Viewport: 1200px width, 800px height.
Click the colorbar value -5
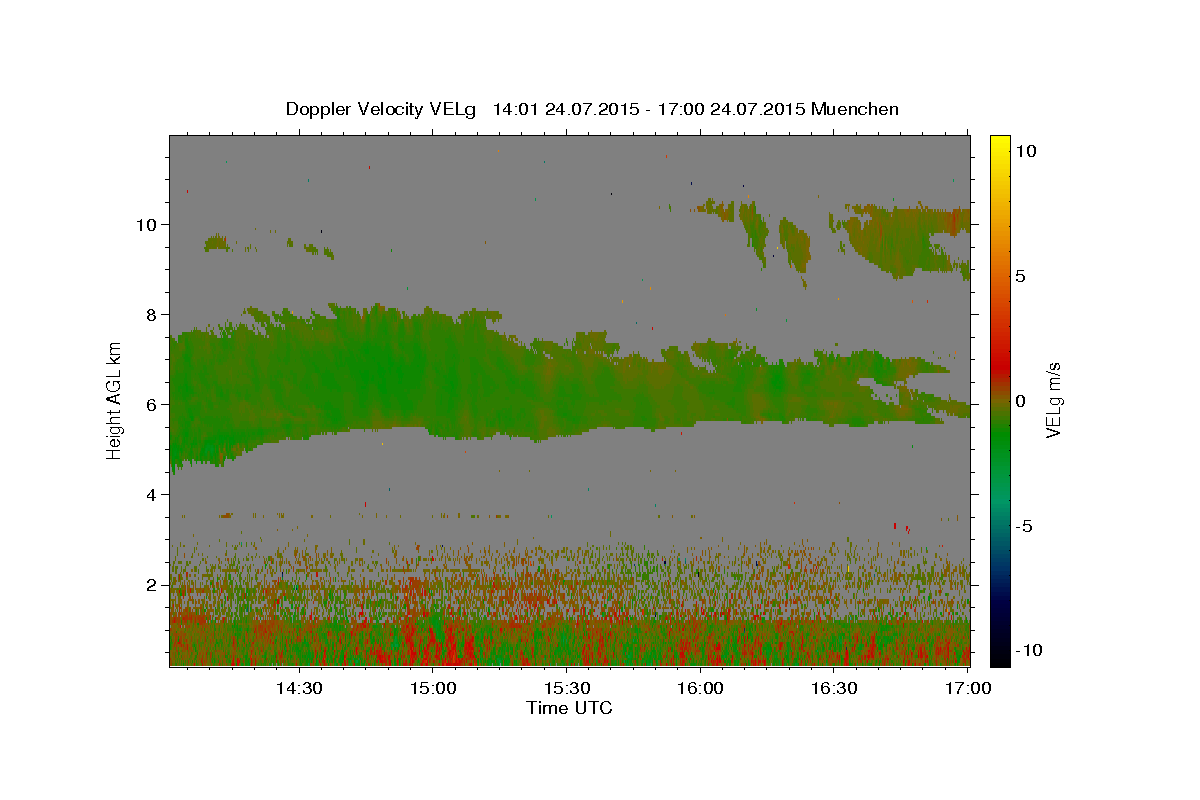coord(1024,526)
